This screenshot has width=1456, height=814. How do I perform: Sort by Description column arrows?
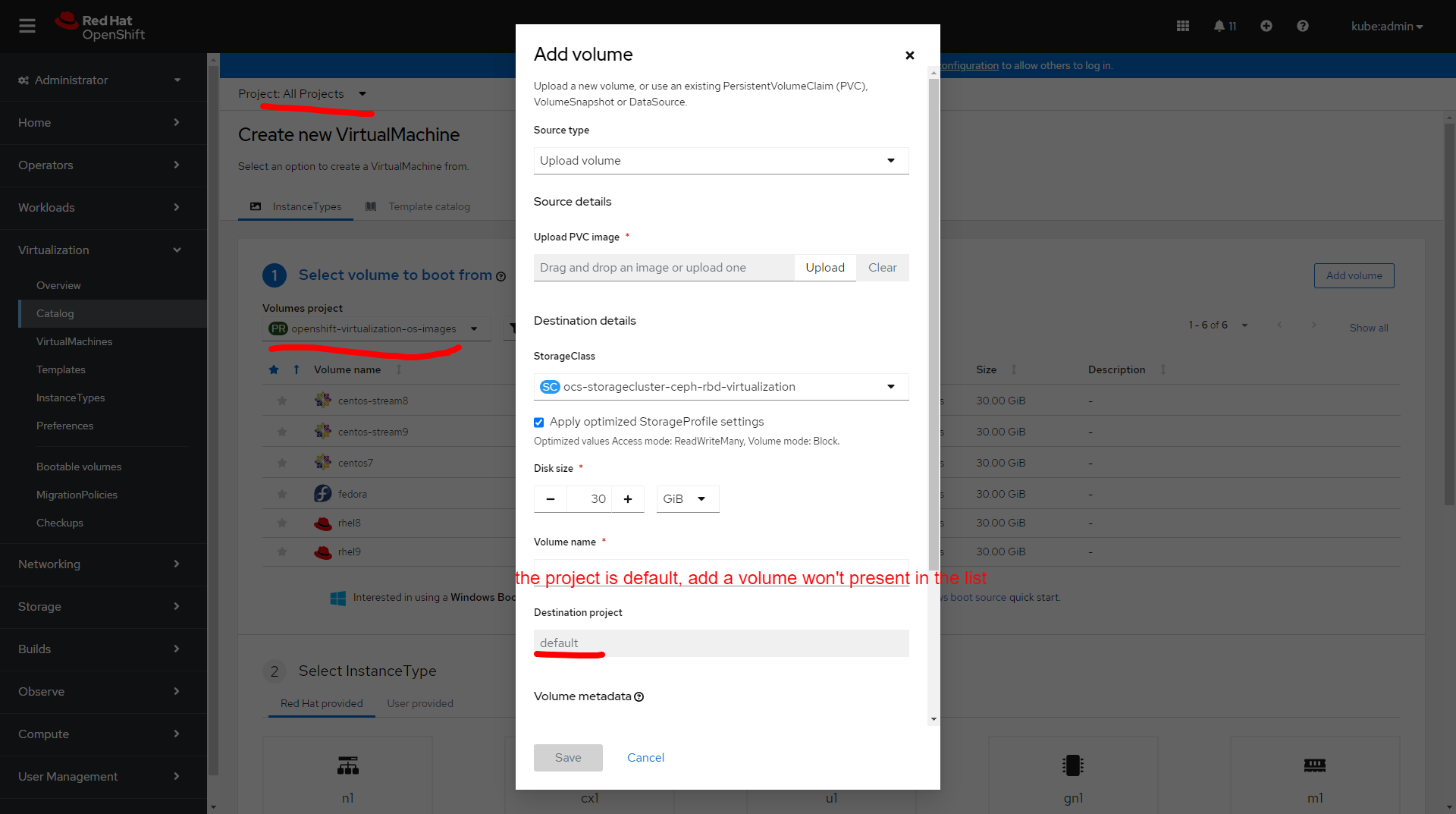coord(1163,369)
